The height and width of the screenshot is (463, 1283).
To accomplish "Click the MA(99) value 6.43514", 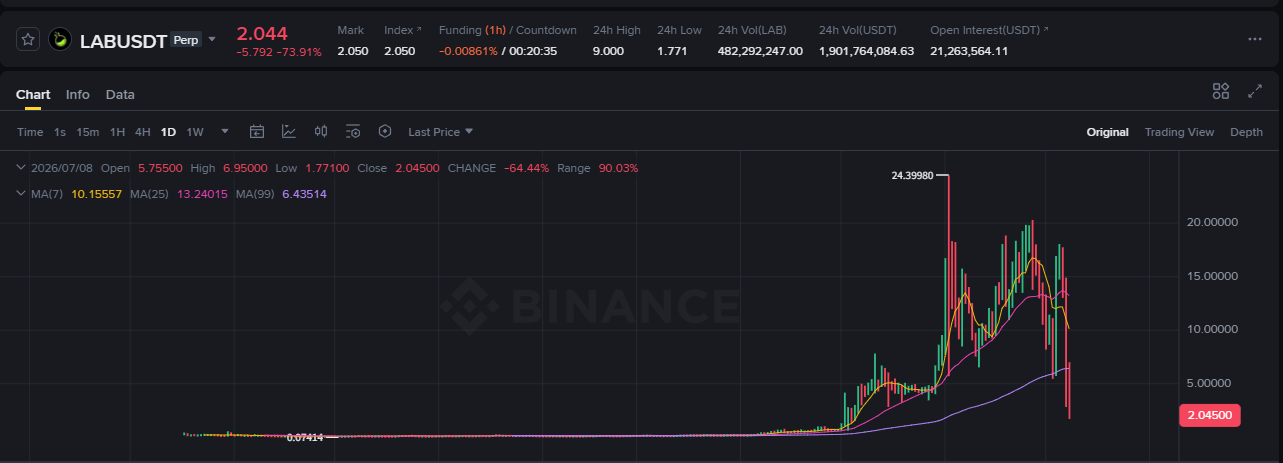I will 305,193.
